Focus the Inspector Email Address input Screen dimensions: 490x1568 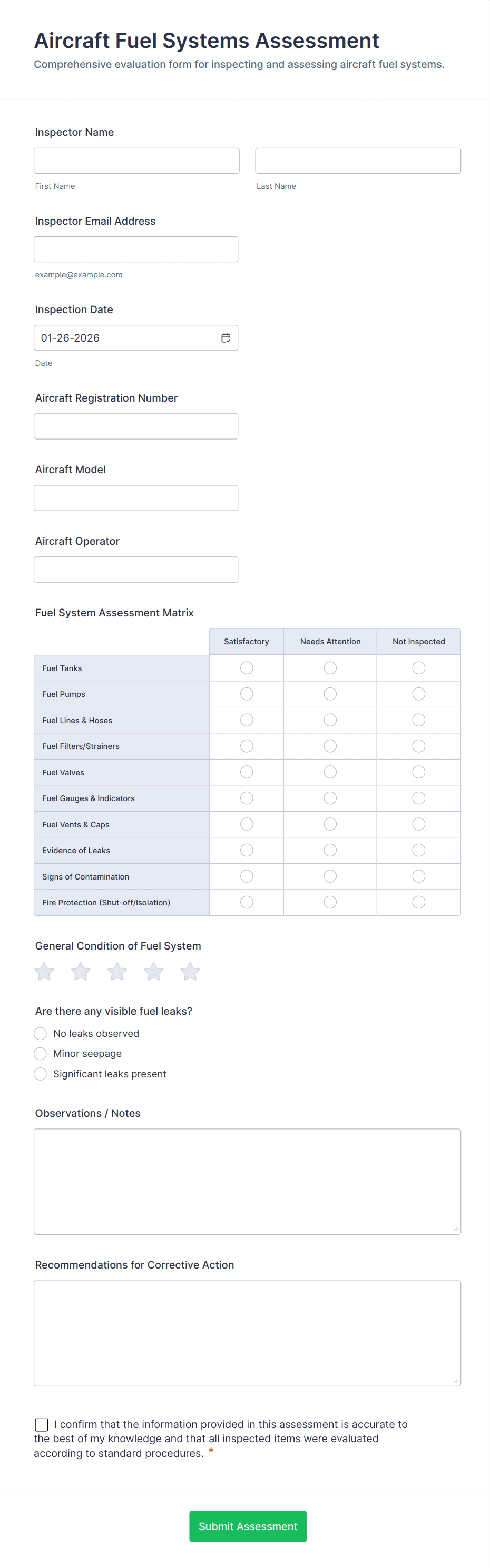pos(136,248)
